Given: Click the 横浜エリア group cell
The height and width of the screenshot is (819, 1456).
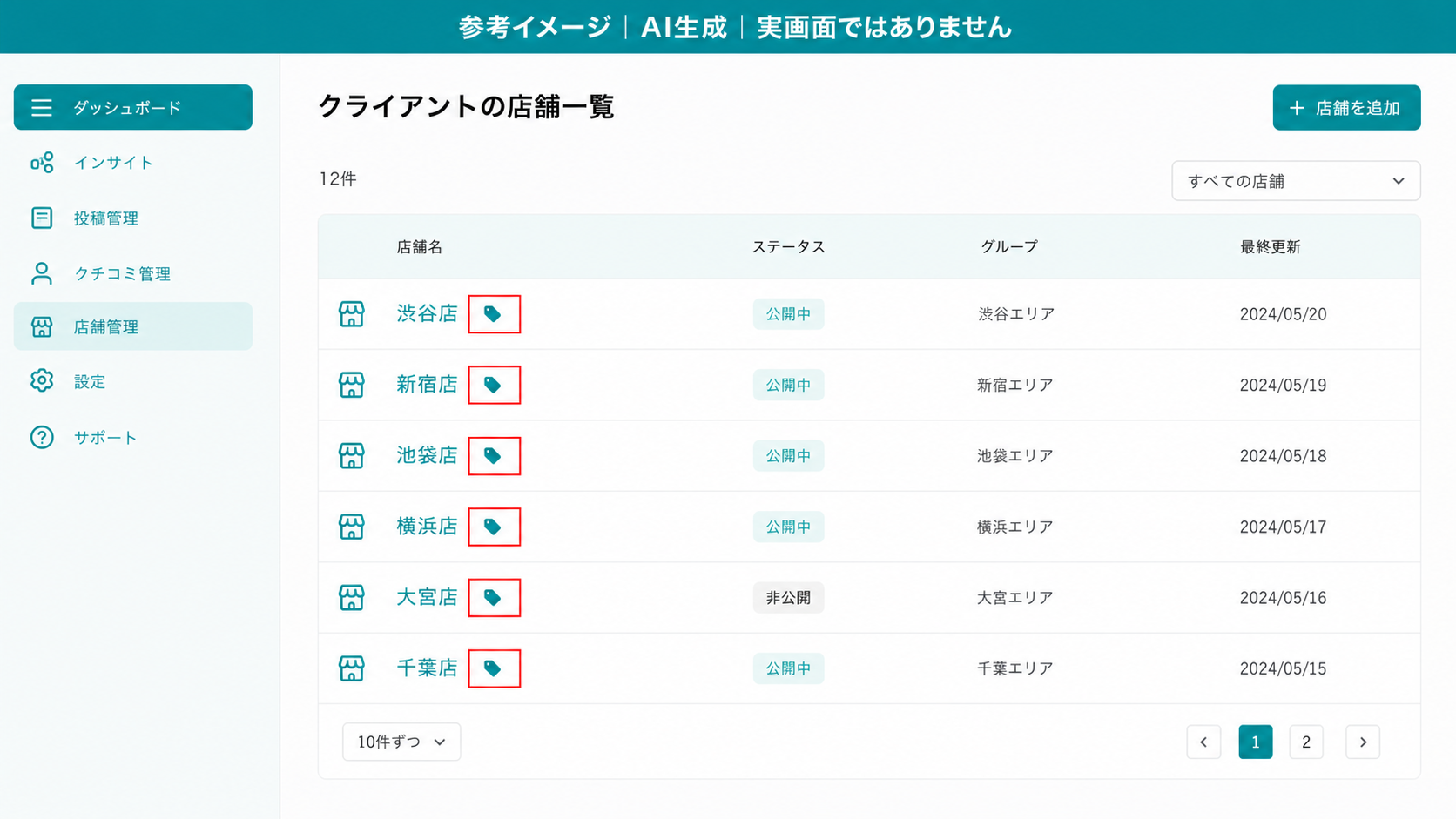Looking at the screenshot, I should (x=1015, y=527).
